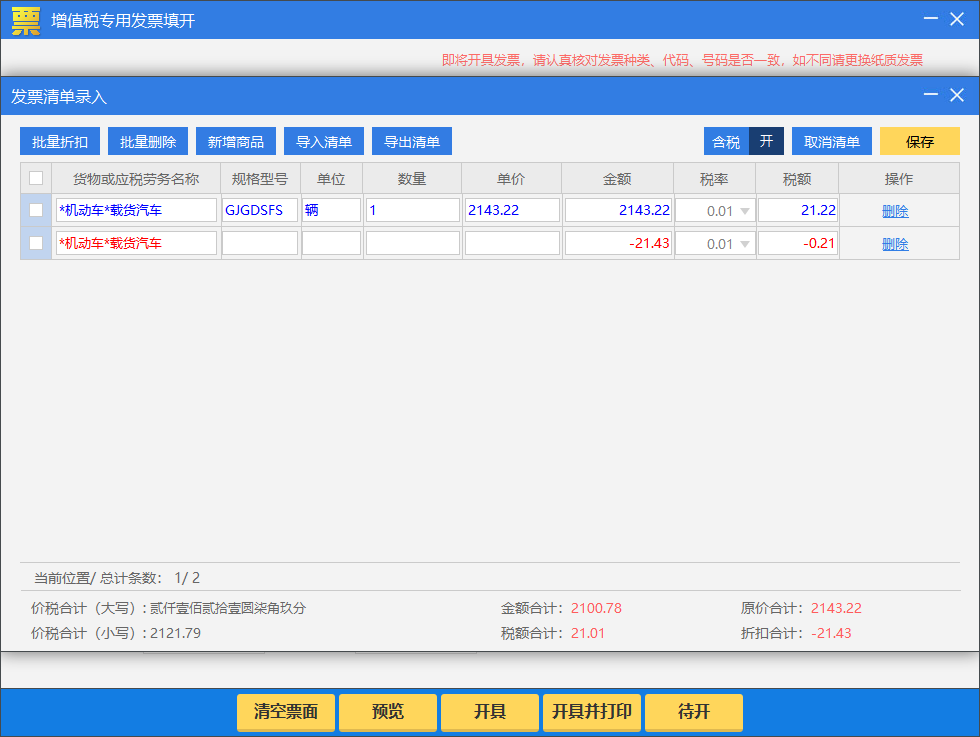Expand the first row 税率 dropdown

744,211
